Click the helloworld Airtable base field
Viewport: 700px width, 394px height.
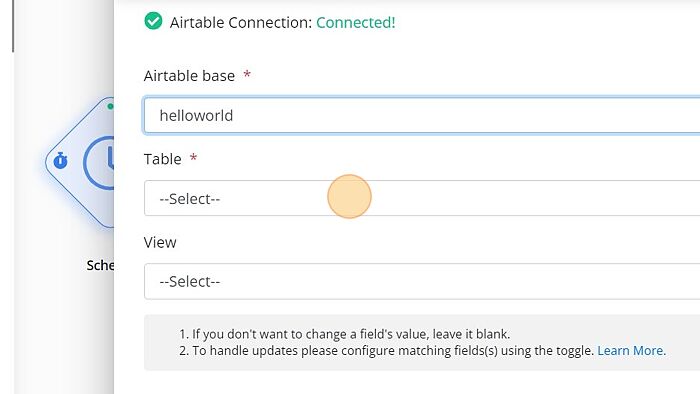tap(422, 115)
